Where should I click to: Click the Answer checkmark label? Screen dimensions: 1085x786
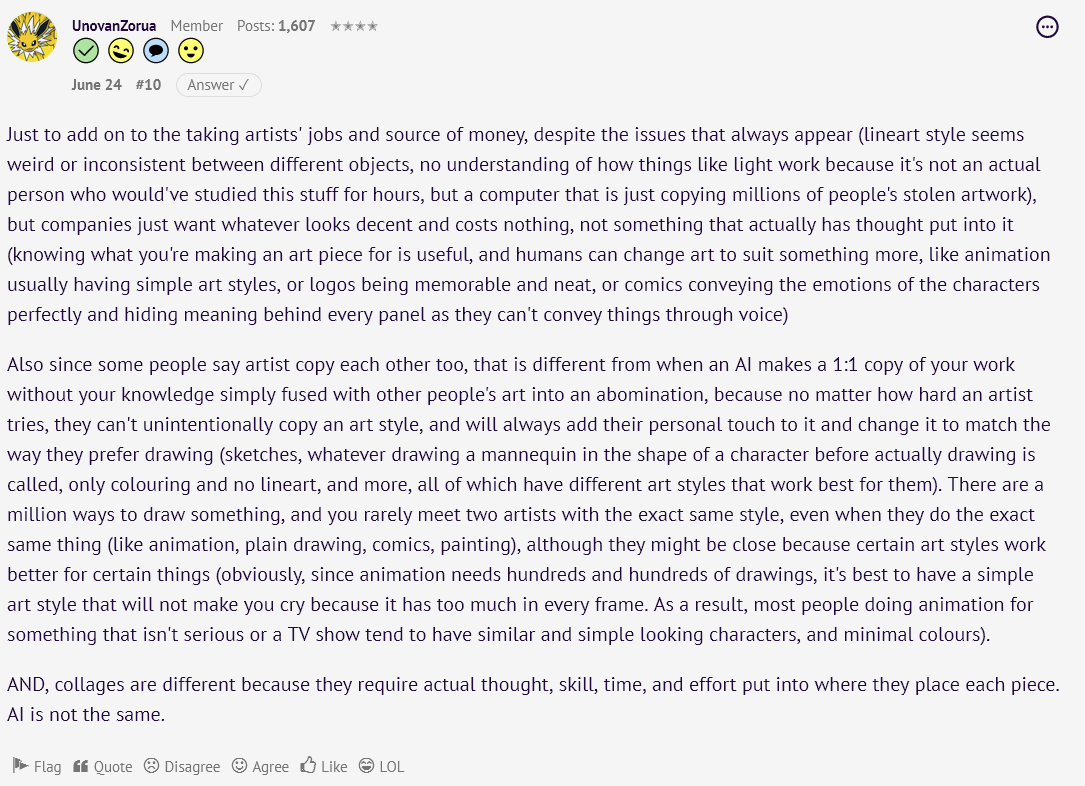(219, 85)
